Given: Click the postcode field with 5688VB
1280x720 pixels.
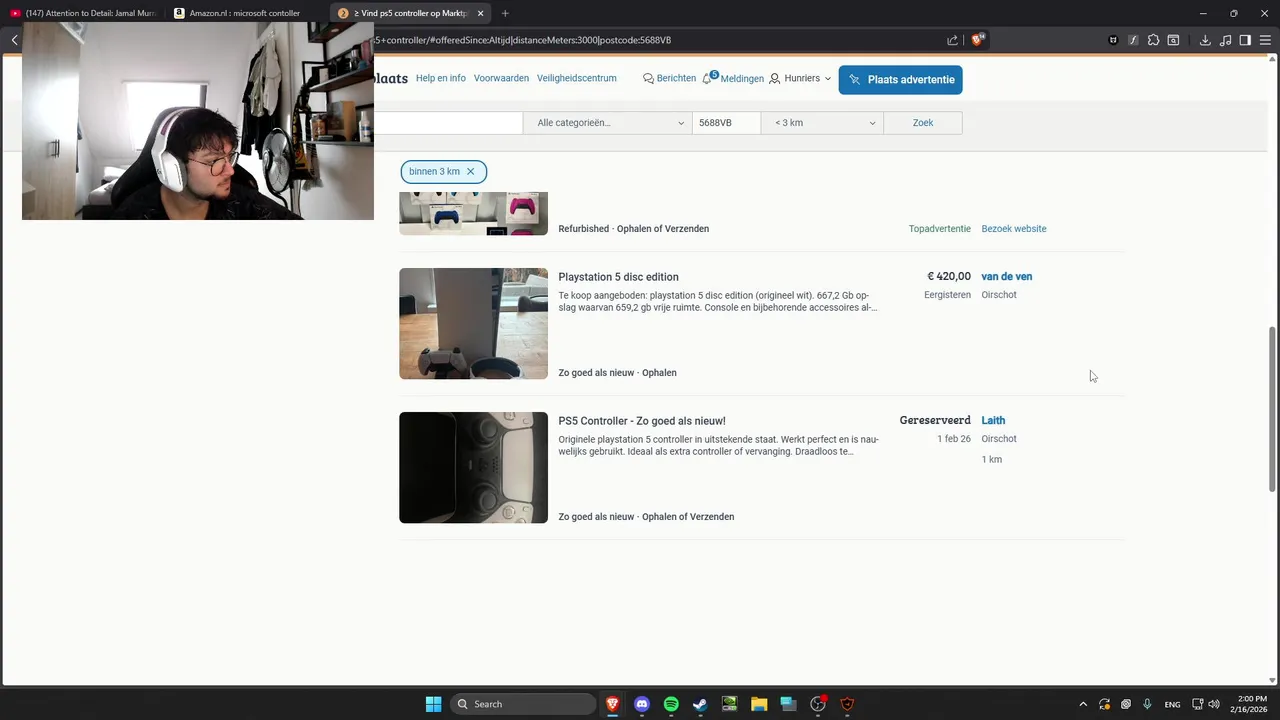Looking at the screenshot, I should pyautogui.click(x=726, y=123).
